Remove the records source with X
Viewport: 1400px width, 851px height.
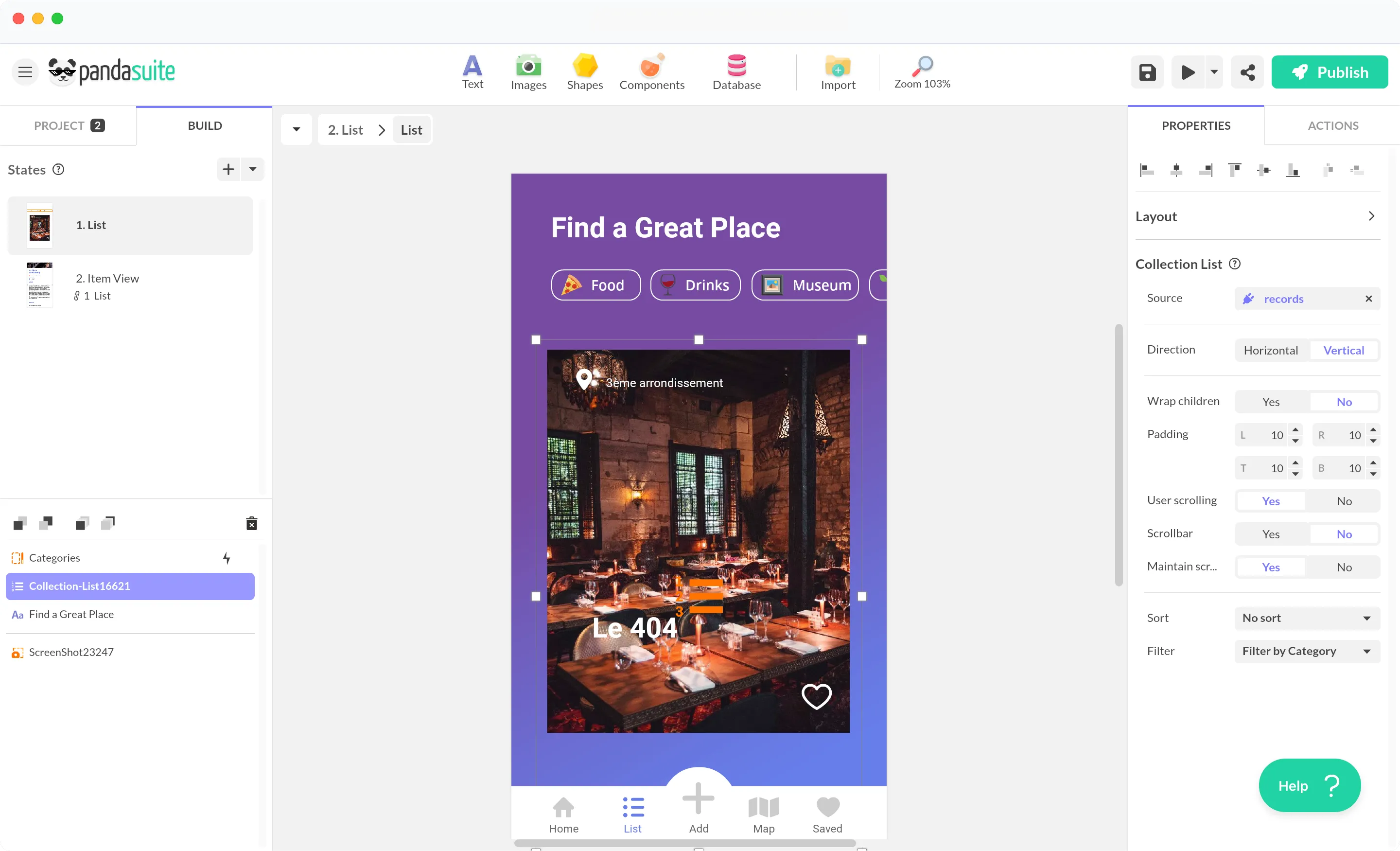pos(1368,299)
